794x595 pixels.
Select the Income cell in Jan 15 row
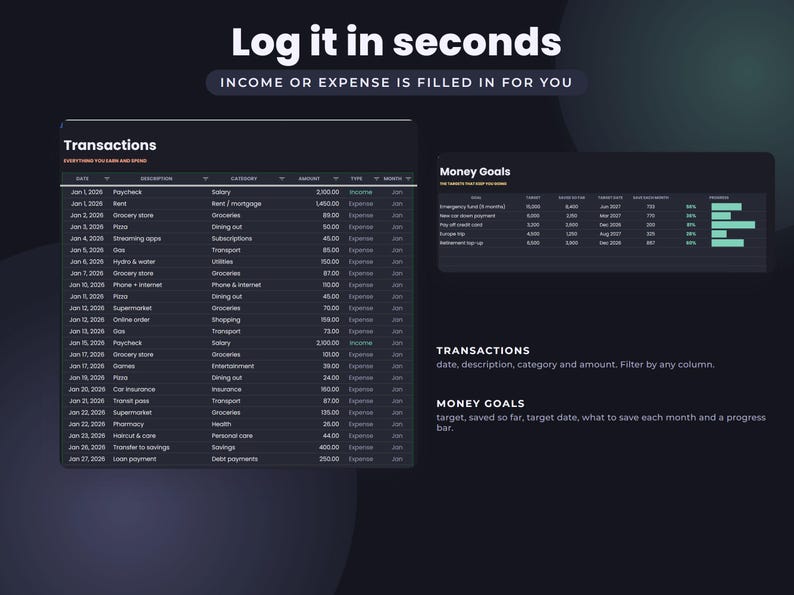coord(361,343)
